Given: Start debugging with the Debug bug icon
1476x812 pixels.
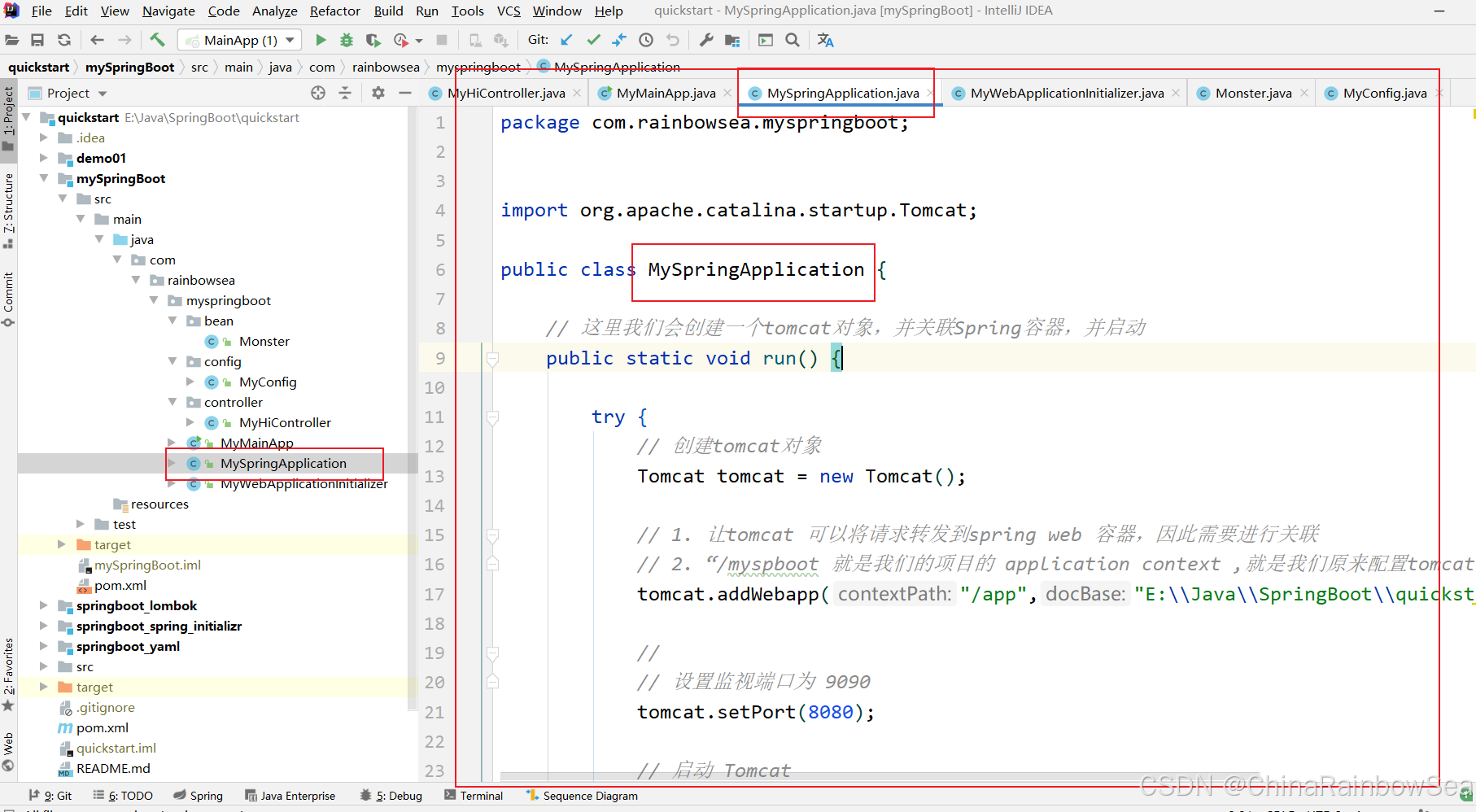Looking at the screenshot, I should pyautogui.click(x=347, y=40).
